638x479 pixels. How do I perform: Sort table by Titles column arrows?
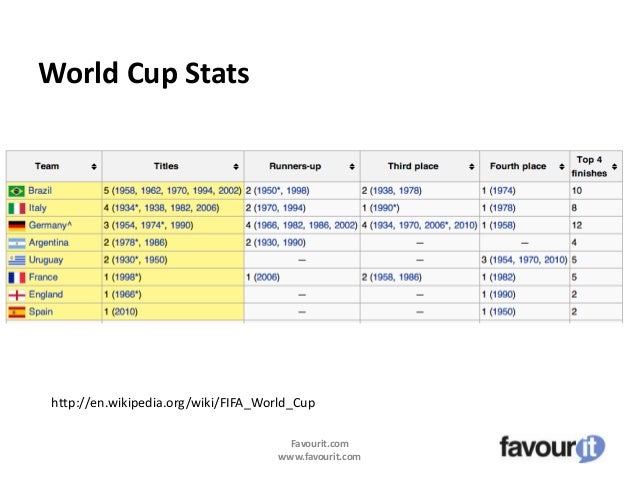235,166
